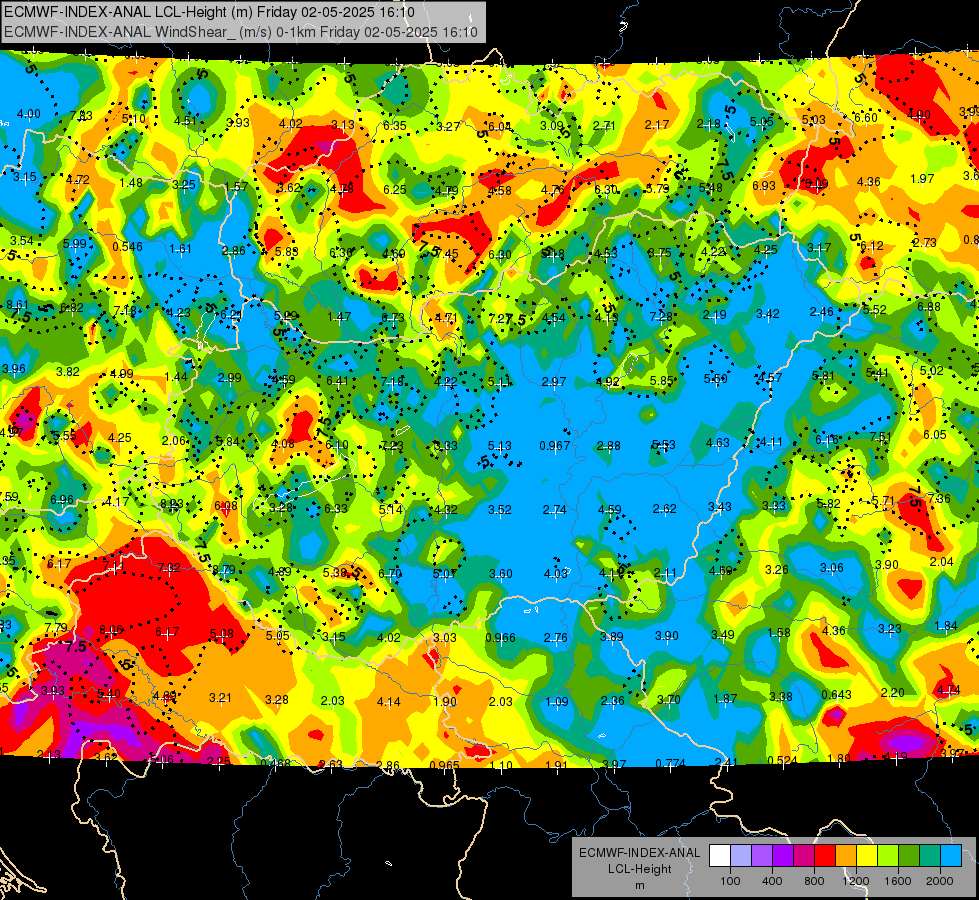
Task: Click legend tick label '800'
Action: pyautogui.click(x=814, y=881)
